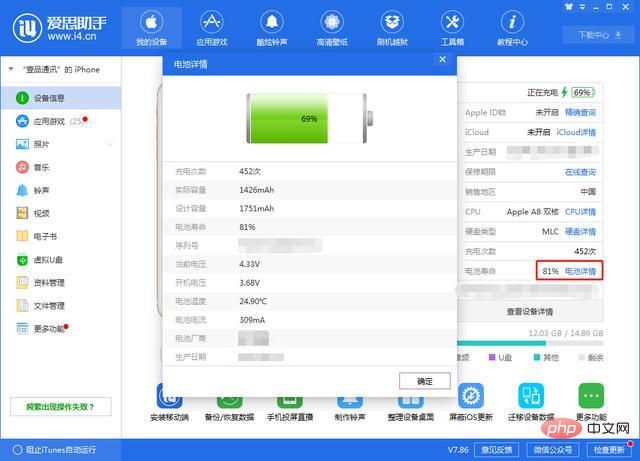Screen dimensions: 640x461
Task: Click the teal 其他 legend swatch
Action: 537,357
